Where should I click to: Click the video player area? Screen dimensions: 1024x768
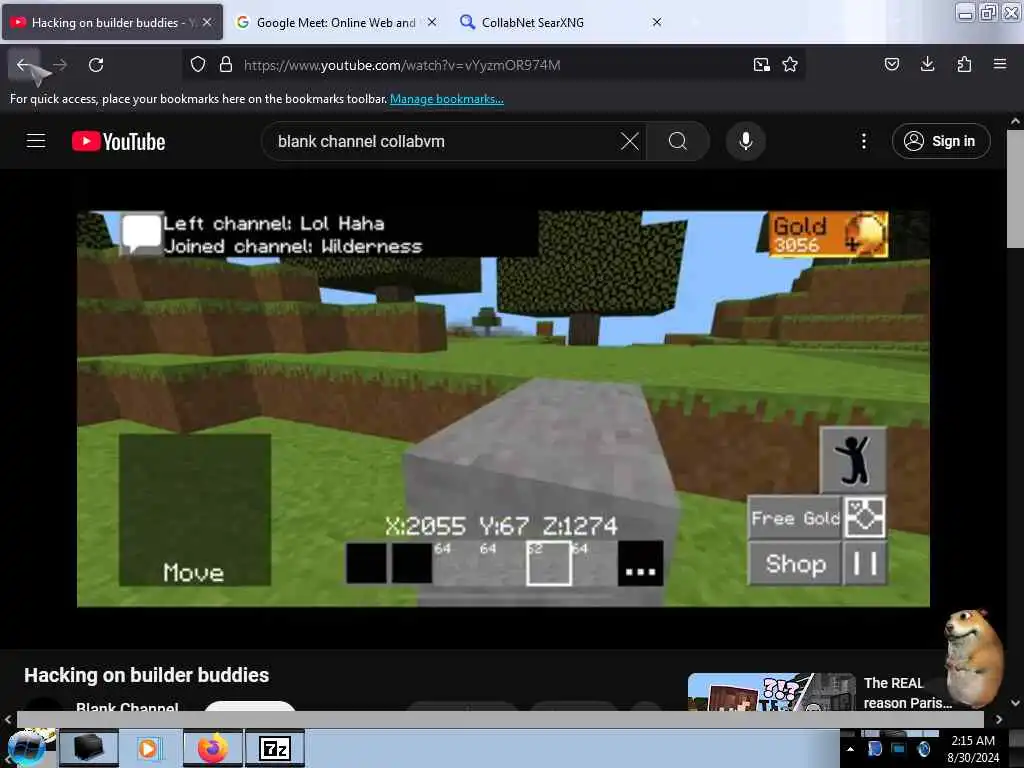(x=503, y=409)
